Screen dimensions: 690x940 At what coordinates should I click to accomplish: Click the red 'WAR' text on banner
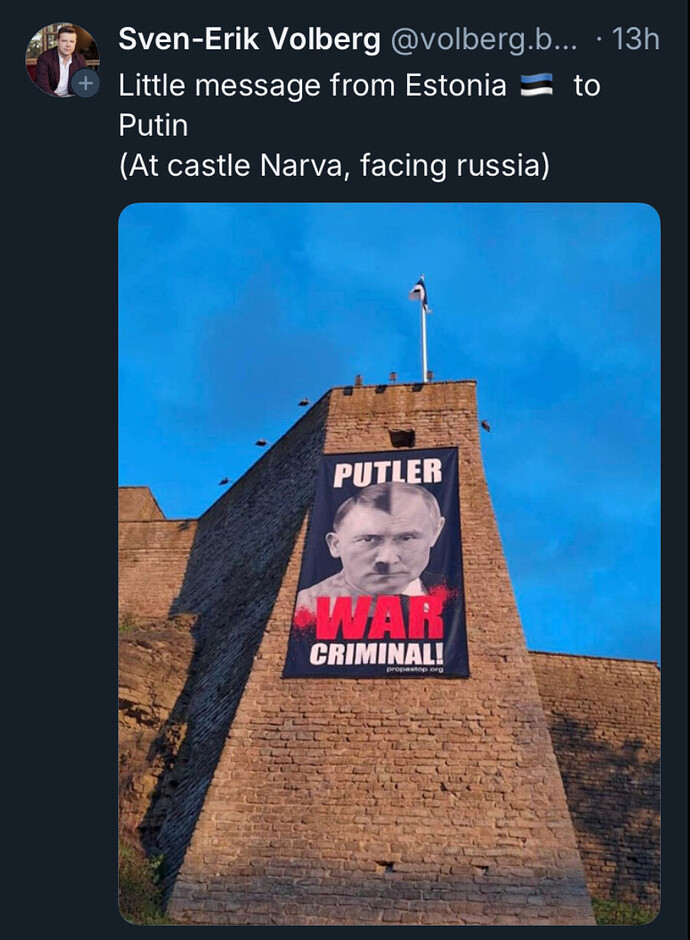[x=379, y=619]
